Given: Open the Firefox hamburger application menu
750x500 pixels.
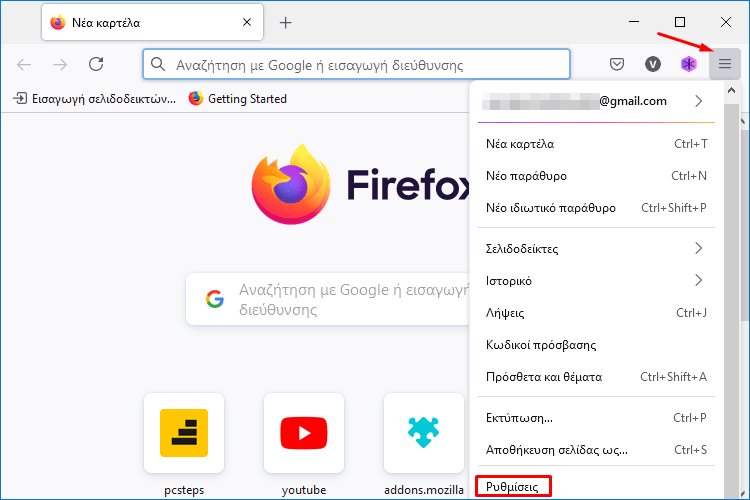Looking at the screenshot, I should (x=725, y=64).
